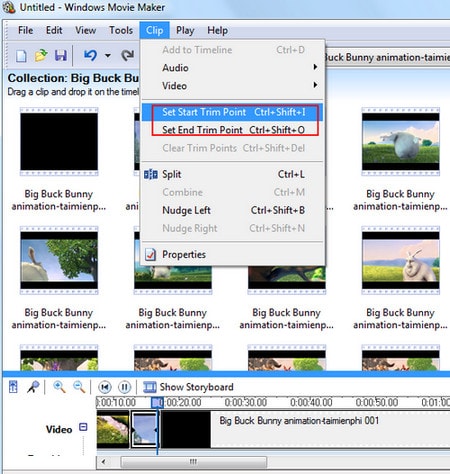Screen dimensions: 450x474
Task: Pause timeline playback
Action: tap(125, 387)
